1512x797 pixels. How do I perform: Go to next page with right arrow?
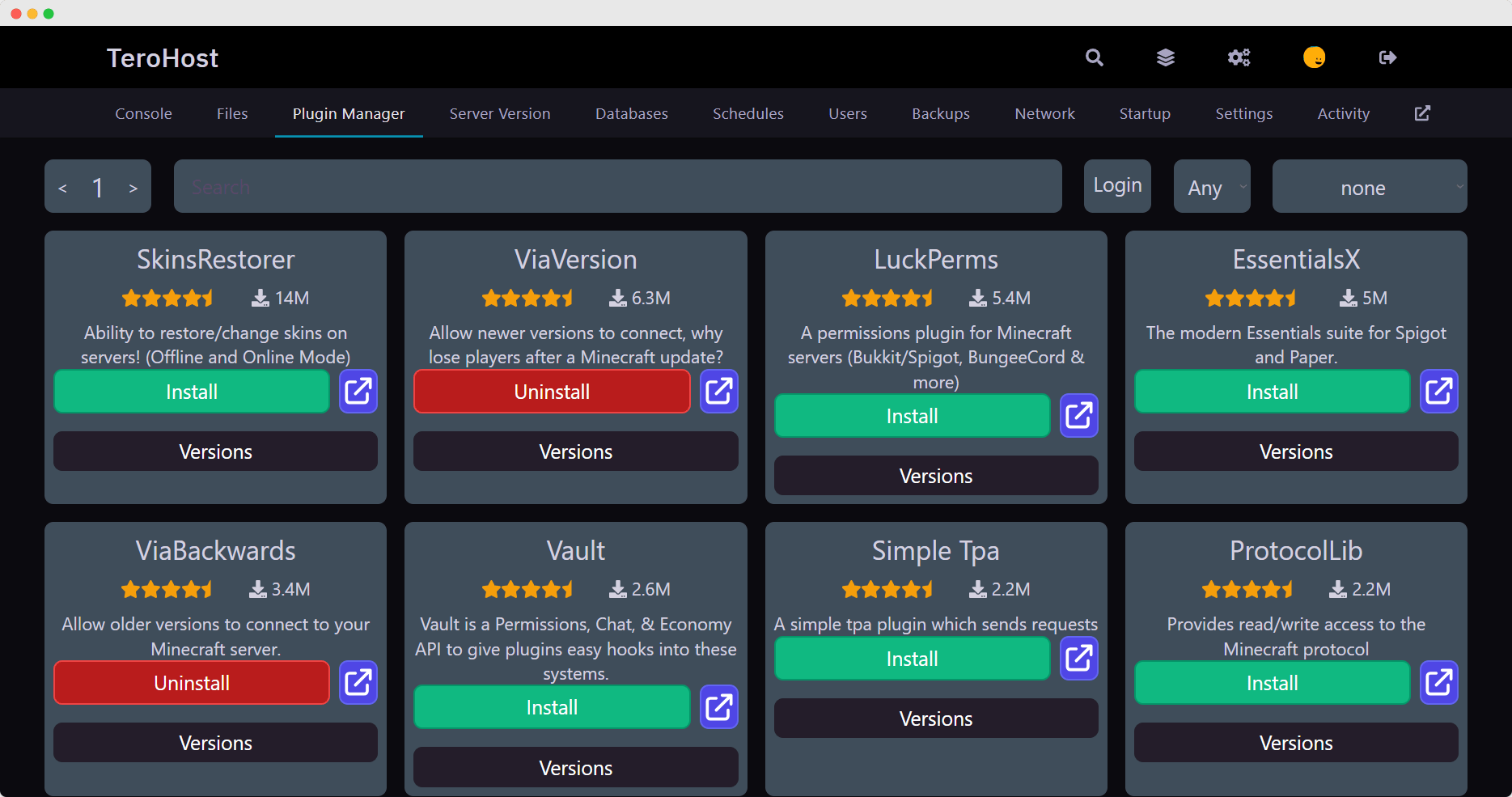[x=133, y=188]
